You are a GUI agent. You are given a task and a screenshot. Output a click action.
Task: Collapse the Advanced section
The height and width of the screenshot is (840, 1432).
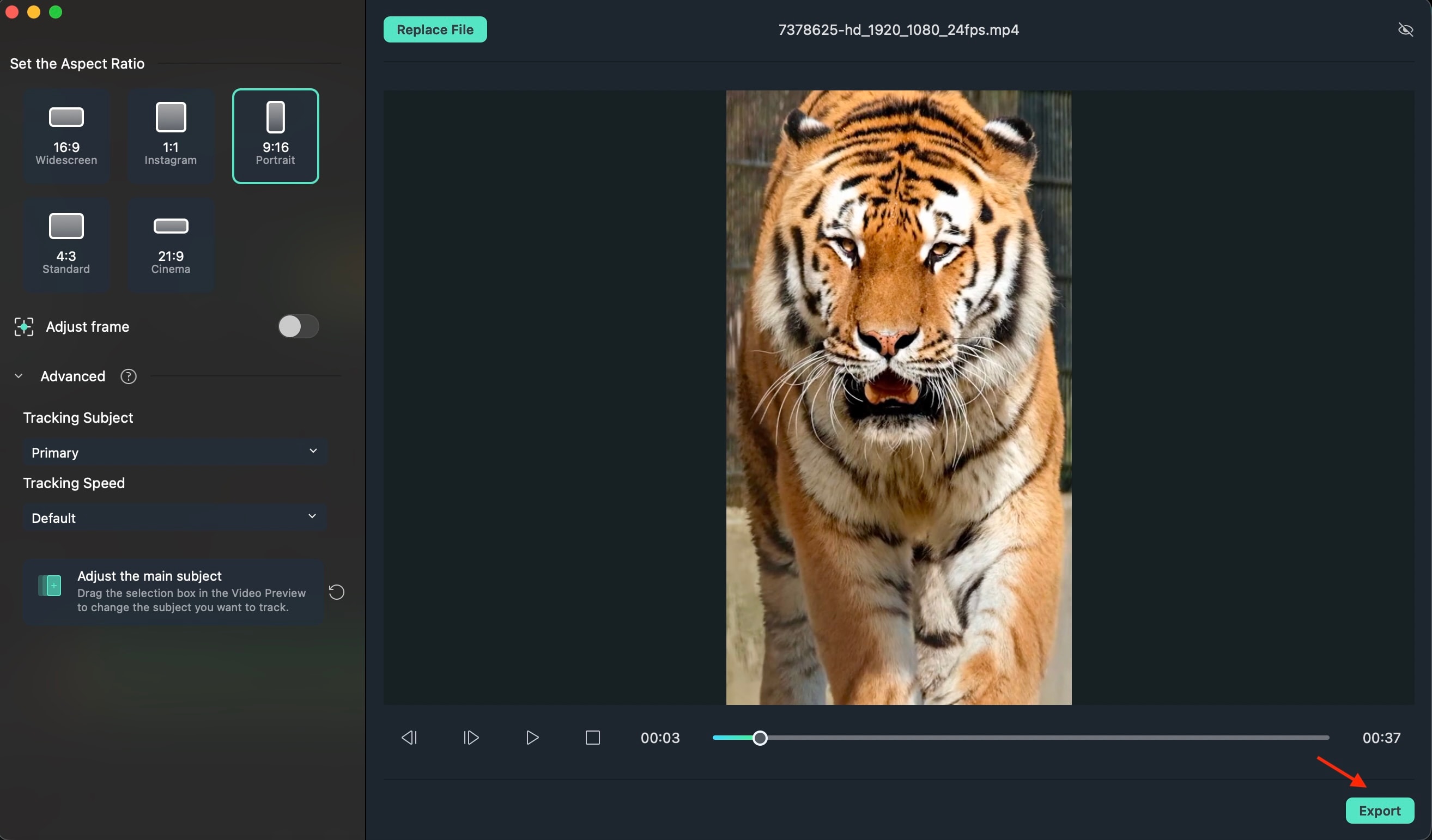coord(19,376)
